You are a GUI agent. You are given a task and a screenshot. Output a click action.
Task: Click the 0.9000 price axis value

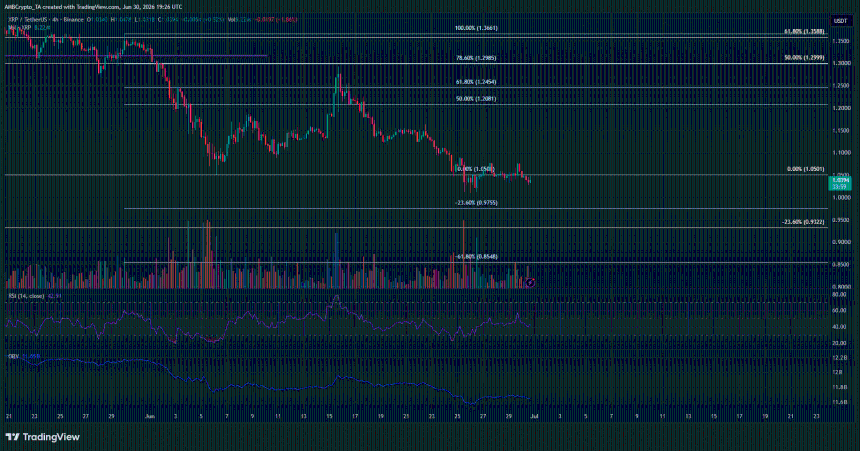(841, 242)
